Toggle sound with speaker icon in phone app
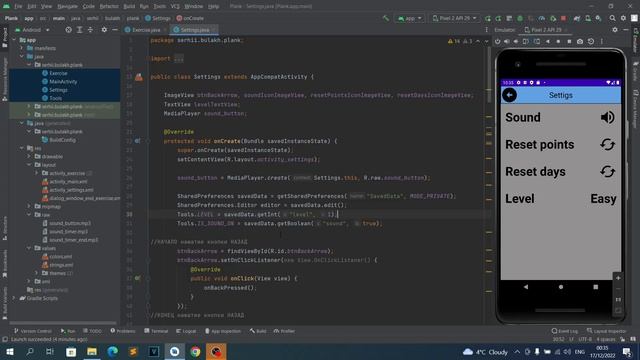The image size is (640, 360). 607,117
